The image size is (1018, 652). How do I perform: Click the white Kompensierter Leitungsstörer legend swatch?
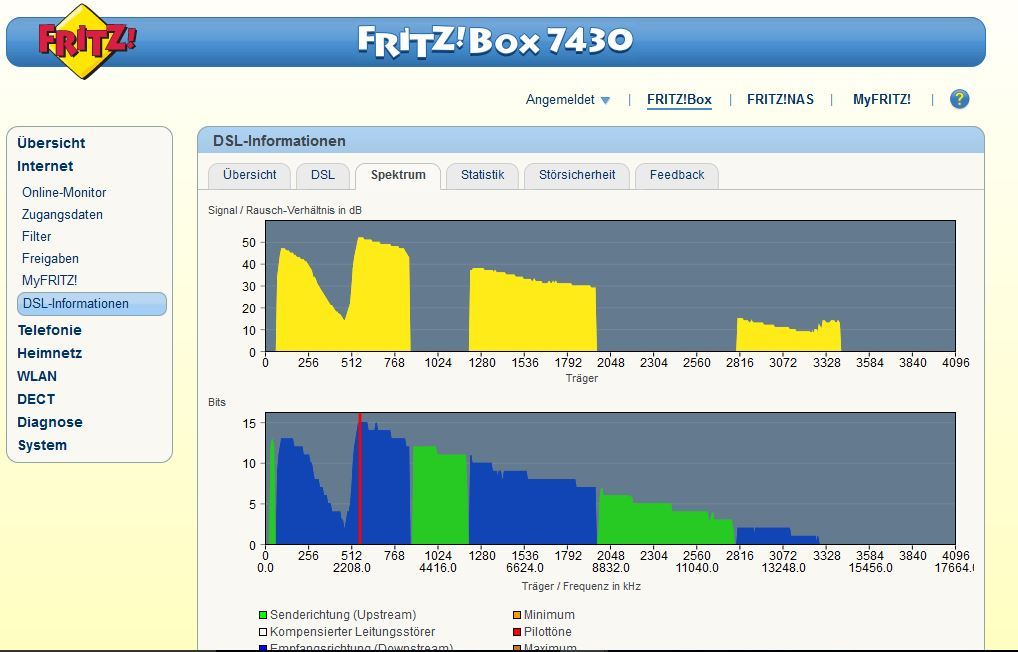(263, 632)
